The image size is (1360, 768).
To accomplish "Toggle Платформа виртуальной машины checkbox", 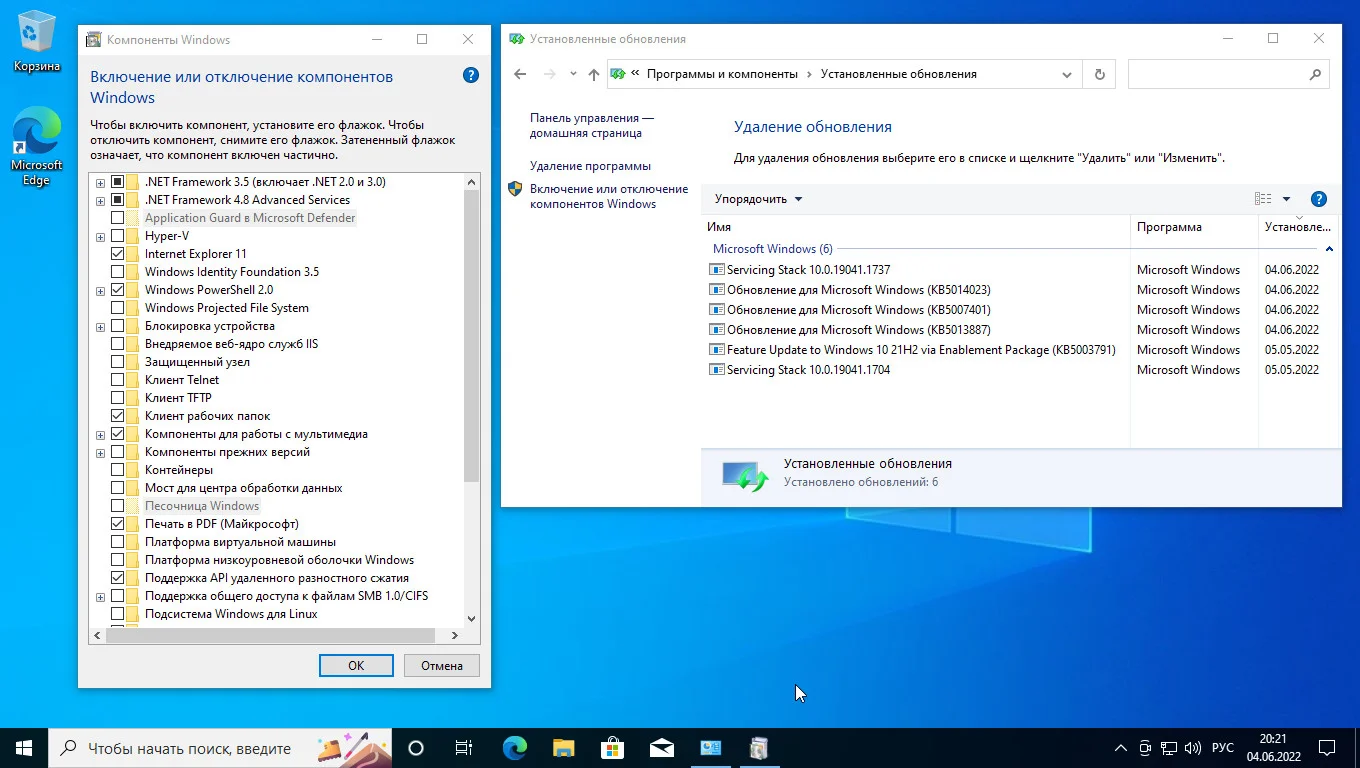I will [x=118, y=542].
